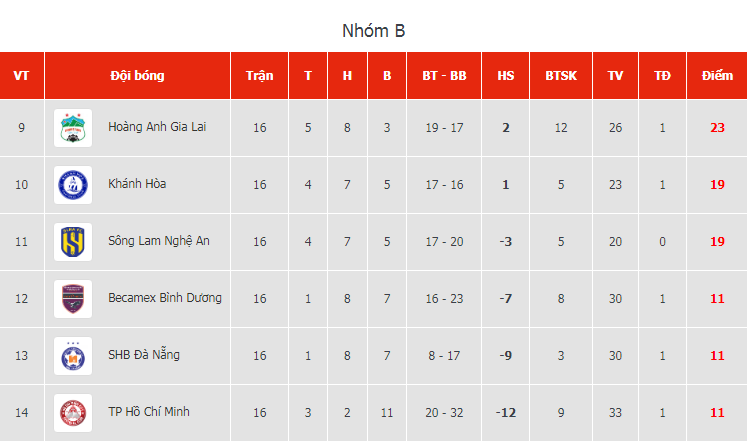Image resolution: width=747 pixels, height=442 pixels.
Task: Click the BT - BB column header
Action: coord(444,76)
